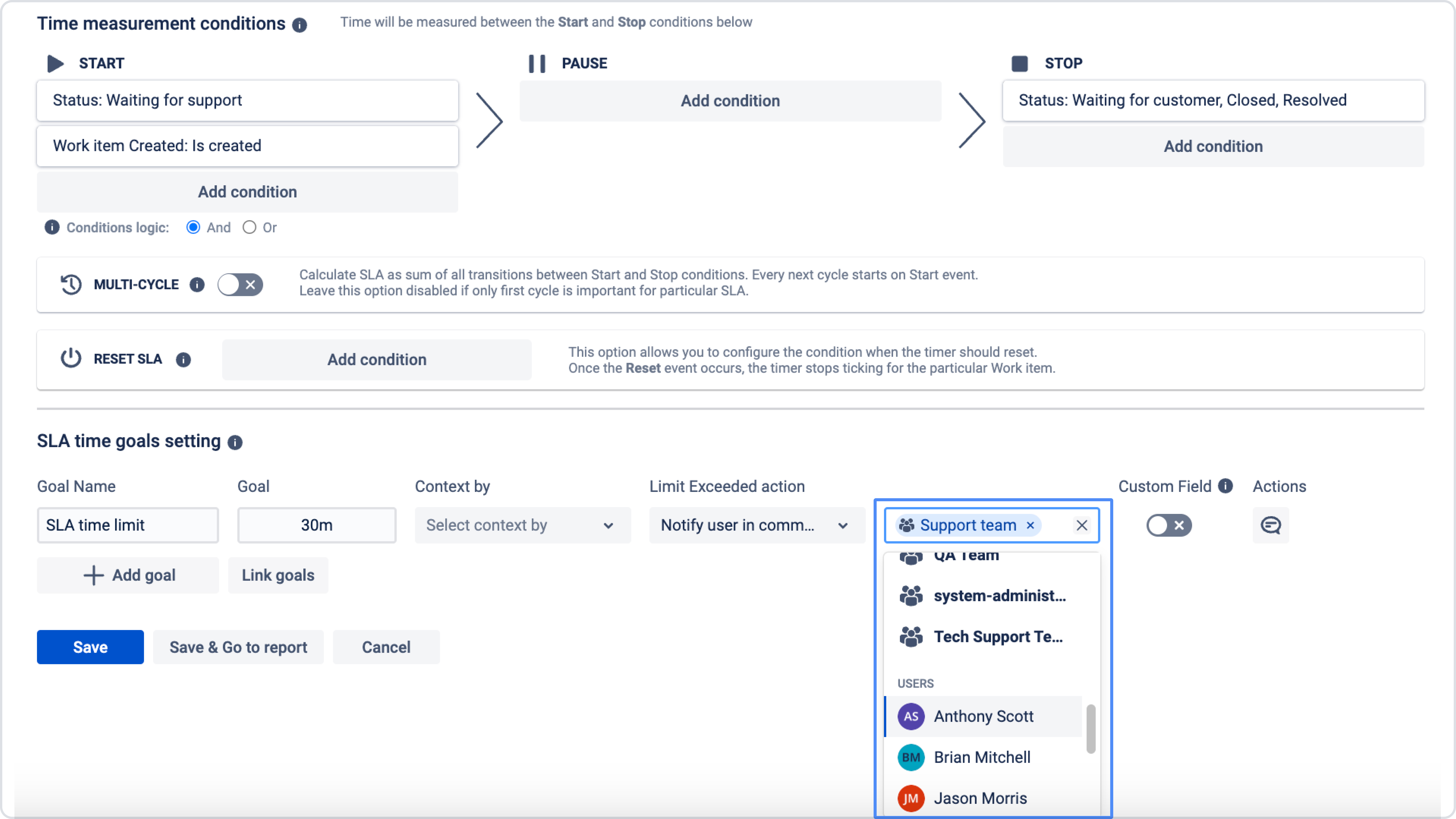Enable the MULTI-CYCLE toggle
This screenshot has width=1456, height=819.
[240, 285]
